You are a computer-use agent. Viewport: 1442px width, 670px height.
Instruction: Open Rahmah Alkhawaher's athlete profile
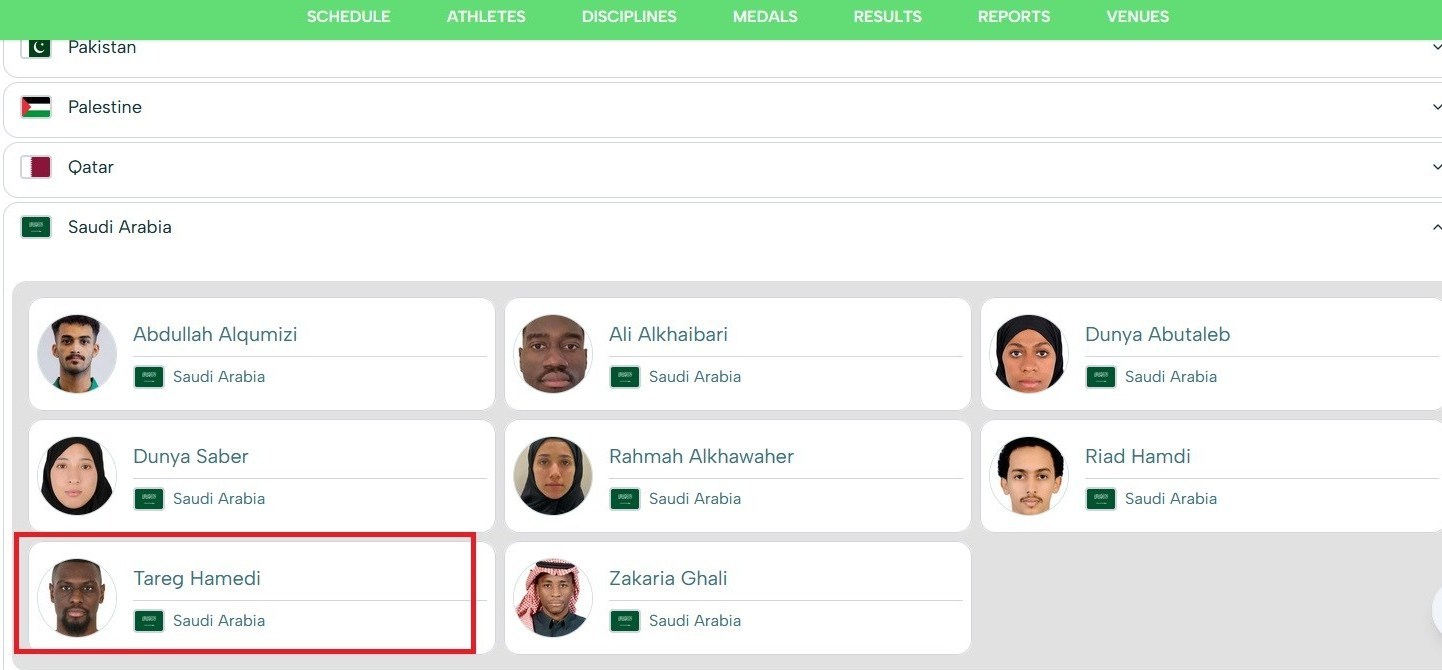[x=702, y=456]
